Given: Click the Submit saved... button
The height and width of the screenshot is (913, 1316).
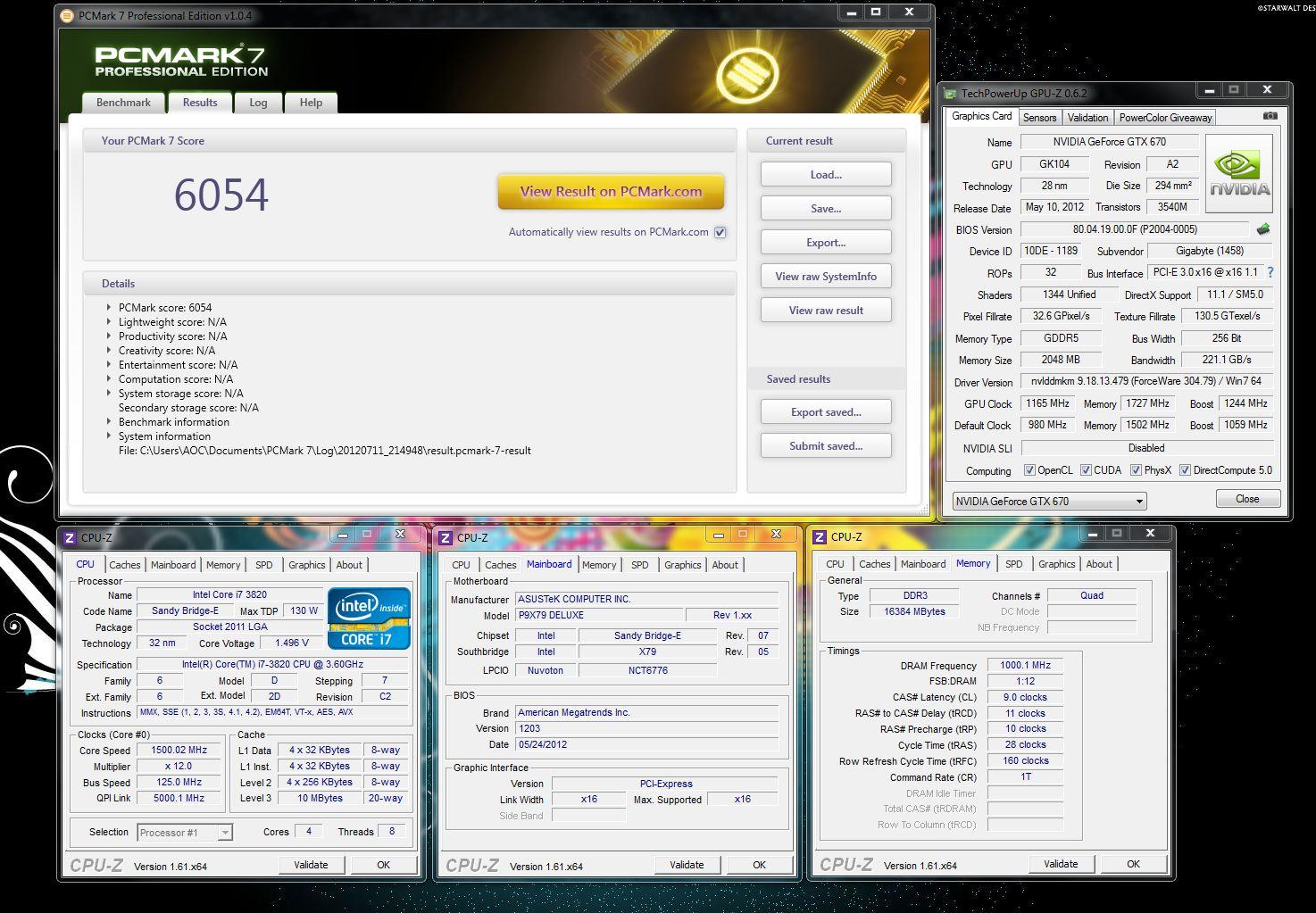Looking at the screenshot, I should point(826,446).
